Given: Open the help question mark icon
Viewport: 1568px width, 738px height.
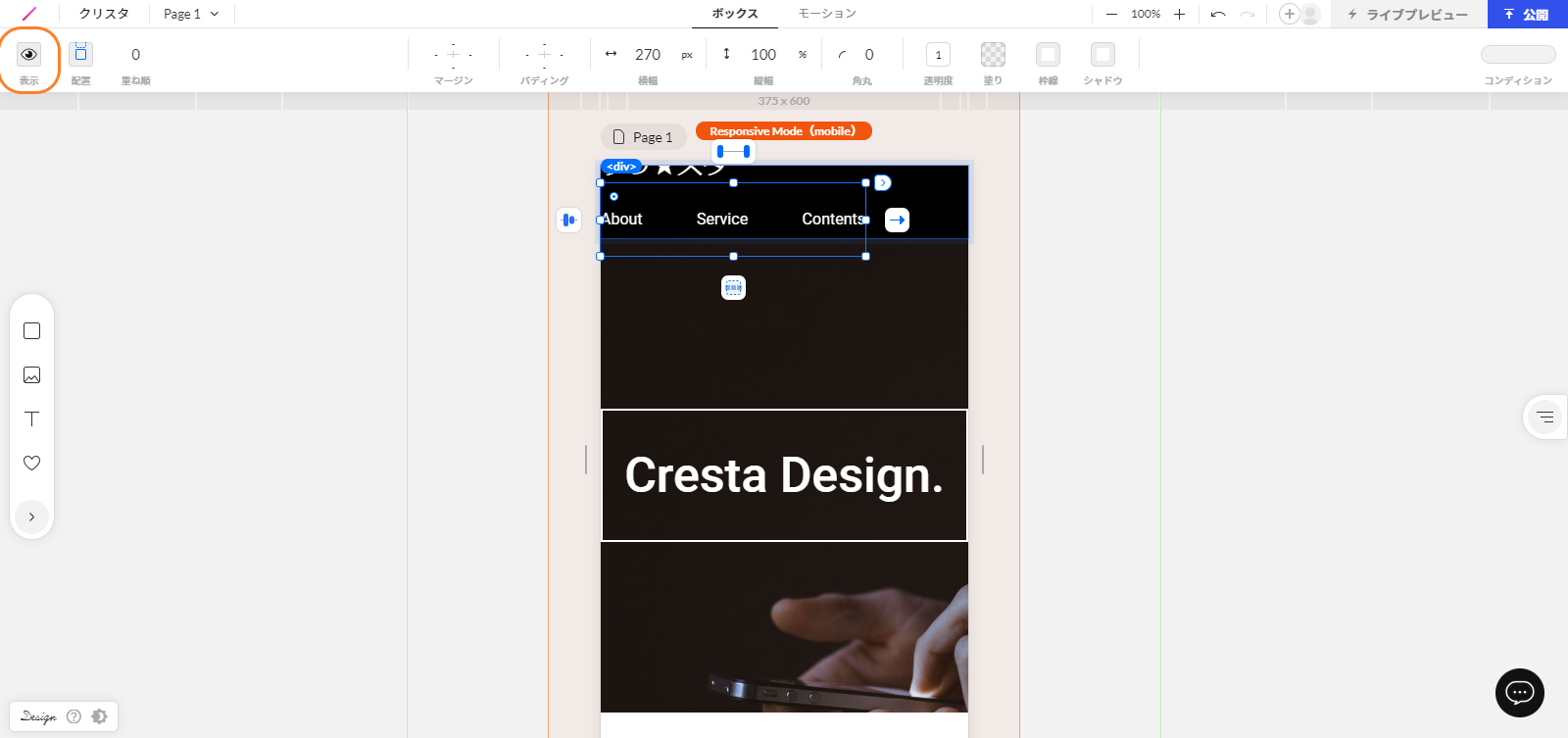Looking at the screenshot, I should pos(73,716).
